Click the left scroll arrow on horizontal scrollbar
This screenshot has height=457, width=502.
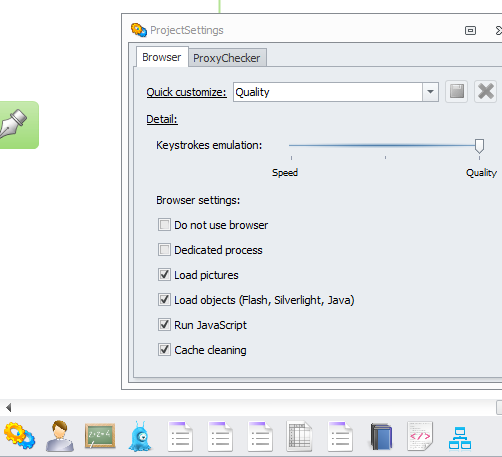coord(9,407)
